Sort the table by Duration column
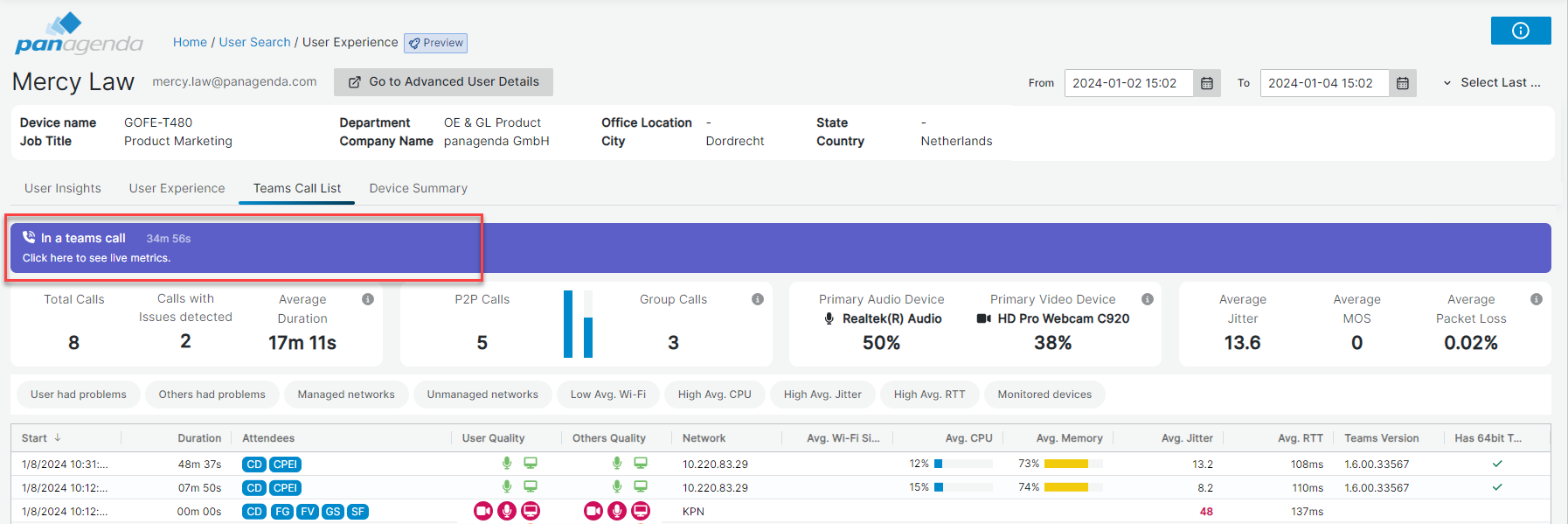 (x=199, y=438)
